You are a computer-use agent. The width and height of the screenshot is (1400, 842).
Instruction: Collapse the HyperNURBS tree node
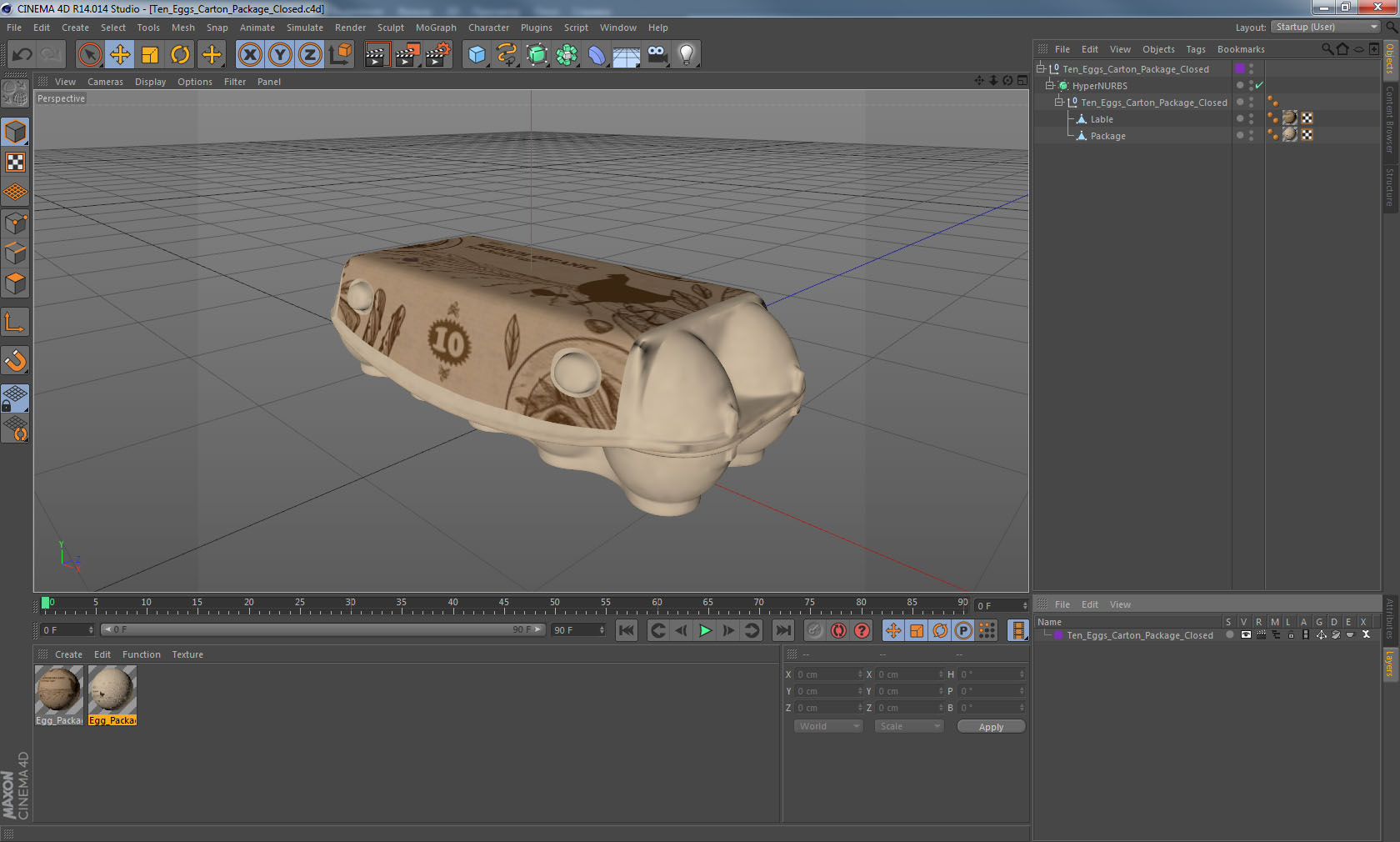tap(1050, 85)
